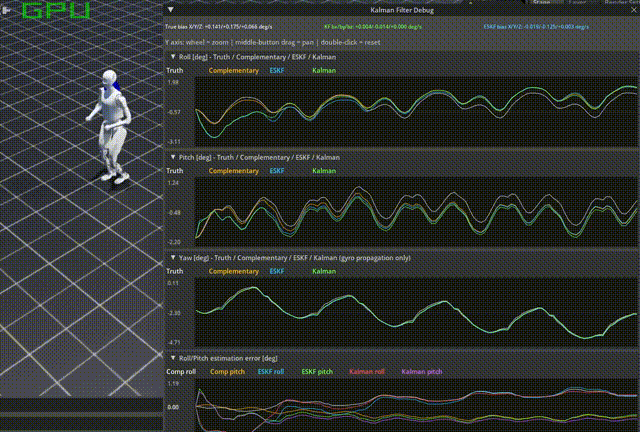Toggle ESKF series in Roll plot legend
This screenshot has width=640, height=432.
point(277,71)
